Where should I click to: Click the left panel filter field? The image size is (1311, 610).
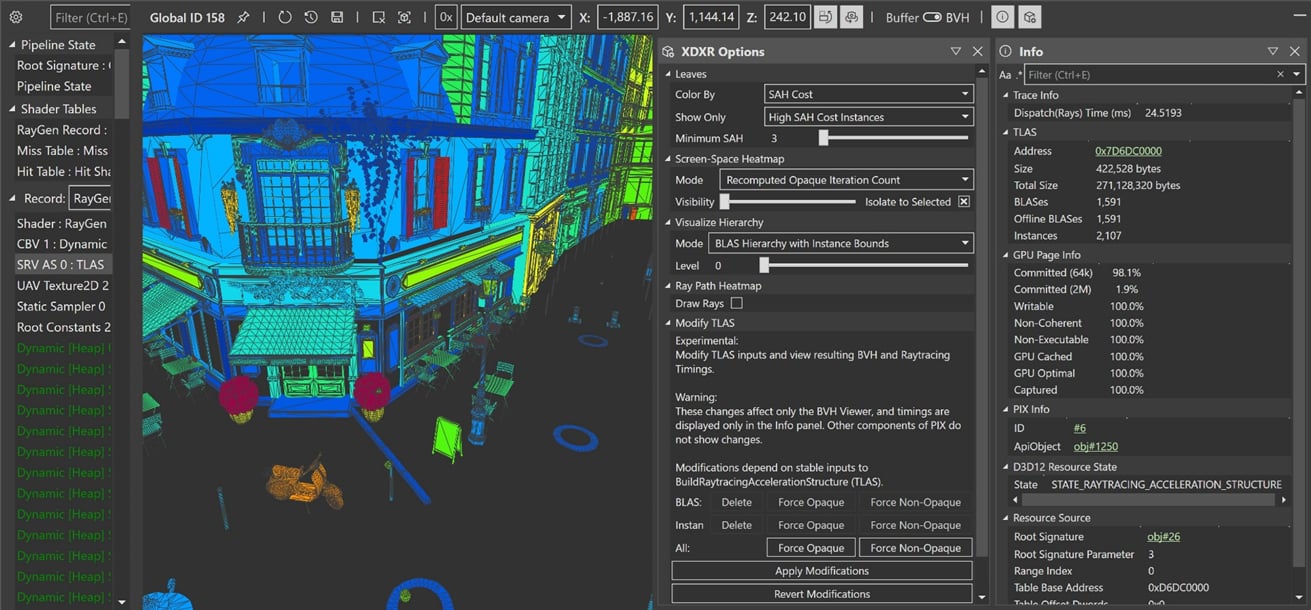[x=88, y=17]
